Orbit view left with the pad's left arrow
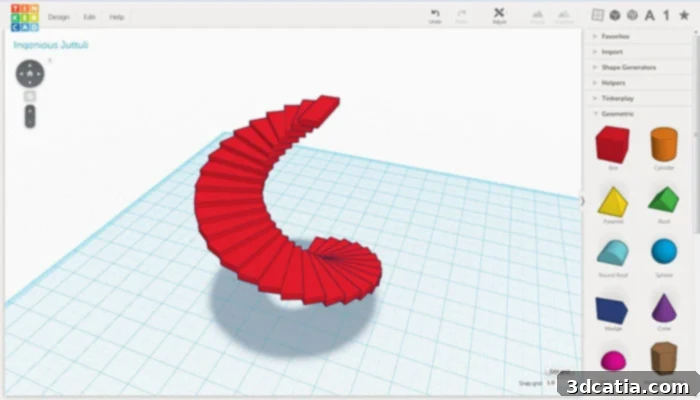Viewport: 700px width, 400px height. point(21,74)
